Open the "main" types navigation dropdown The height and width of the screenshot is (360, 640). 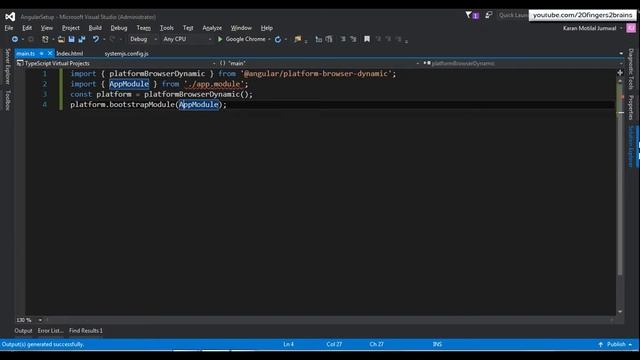click(319, 63)
